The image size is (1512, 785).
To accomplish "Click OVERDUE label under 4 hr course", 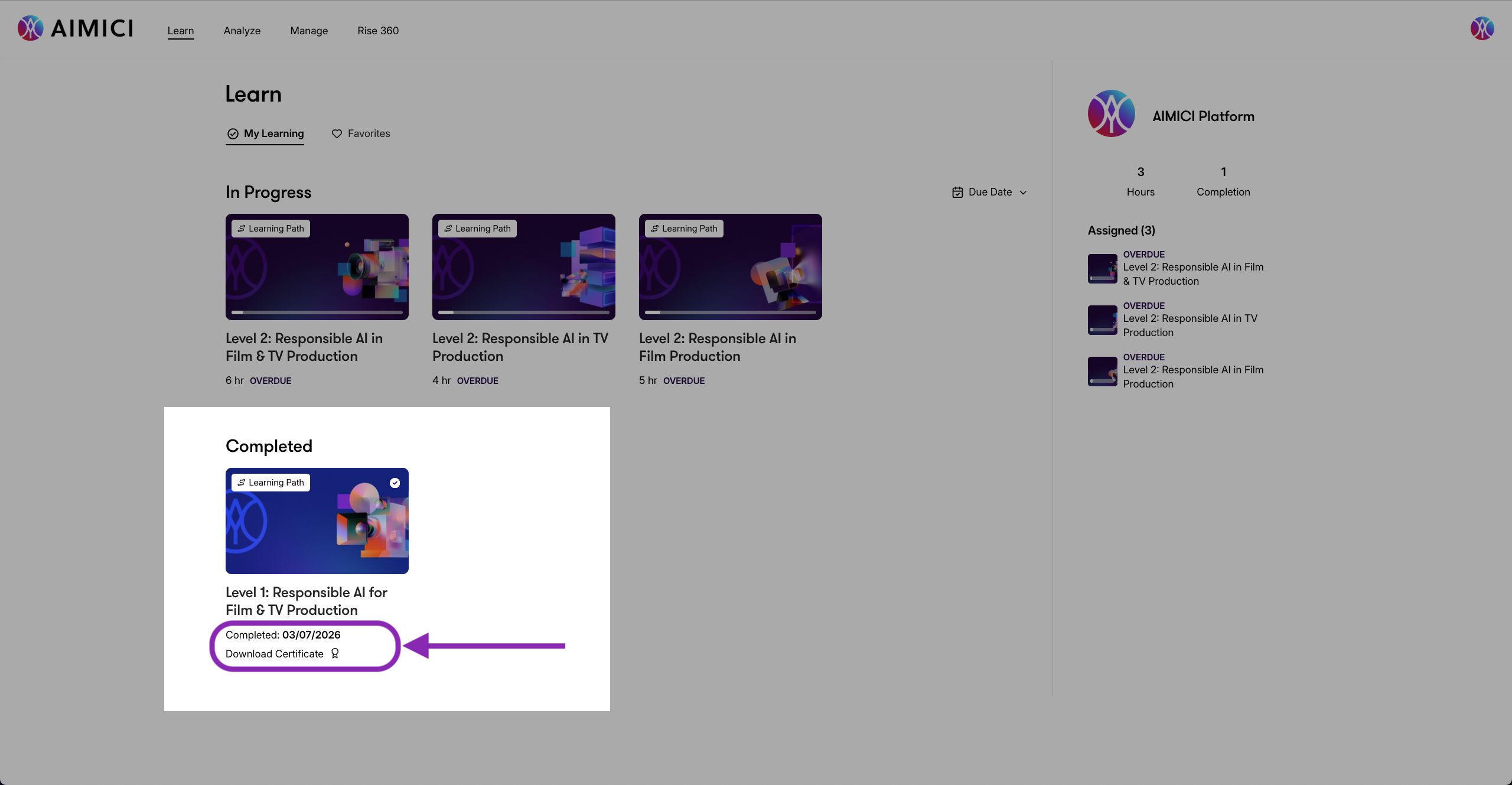I will pyautogui.click(x=478, y=381).
